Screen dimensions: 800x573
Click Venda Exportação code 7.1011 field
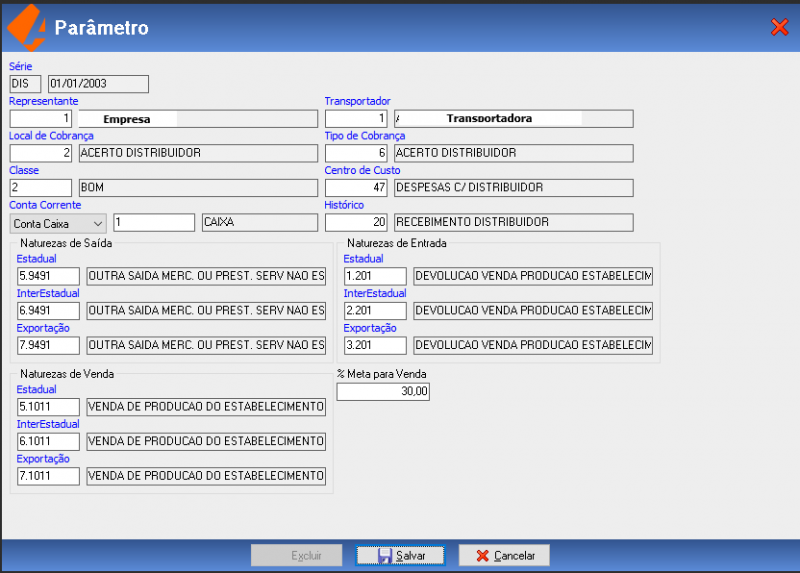coord(48,476)
